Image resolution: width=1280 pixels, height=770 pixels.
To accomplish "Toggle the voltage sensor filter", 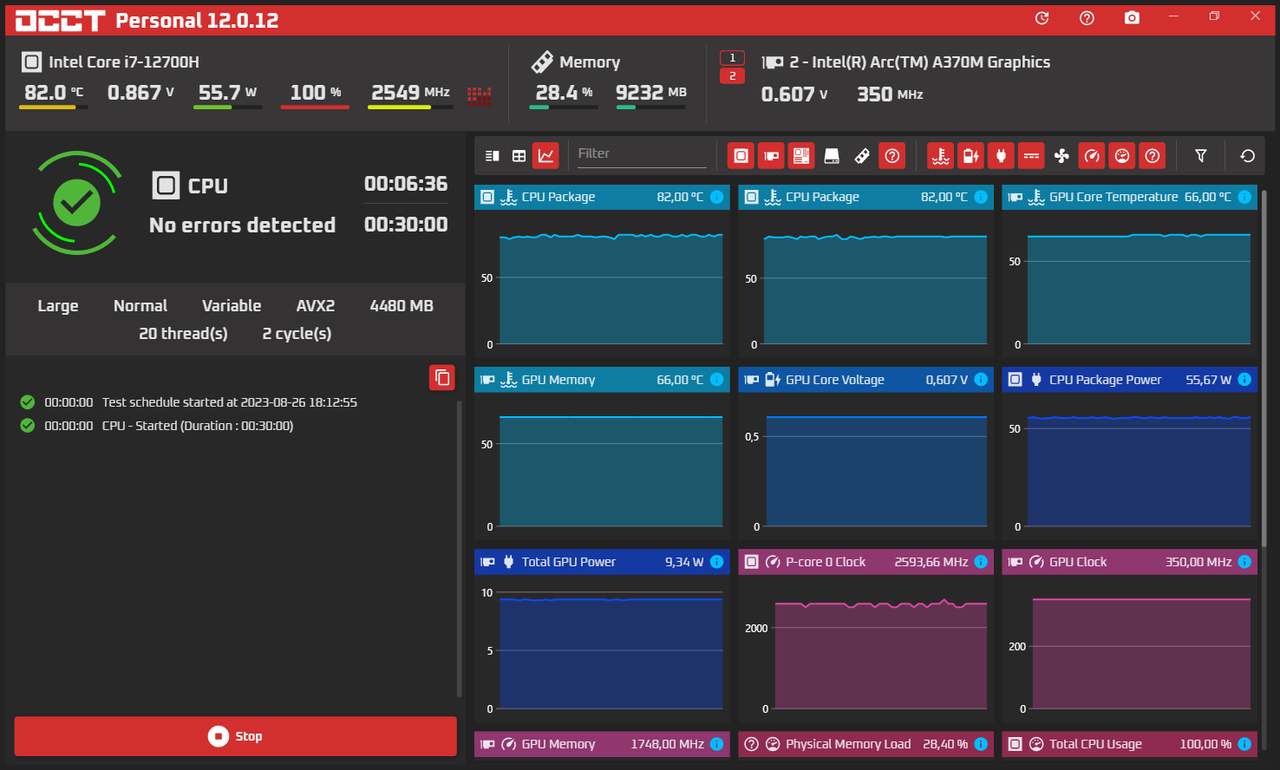I will [970, 155].
